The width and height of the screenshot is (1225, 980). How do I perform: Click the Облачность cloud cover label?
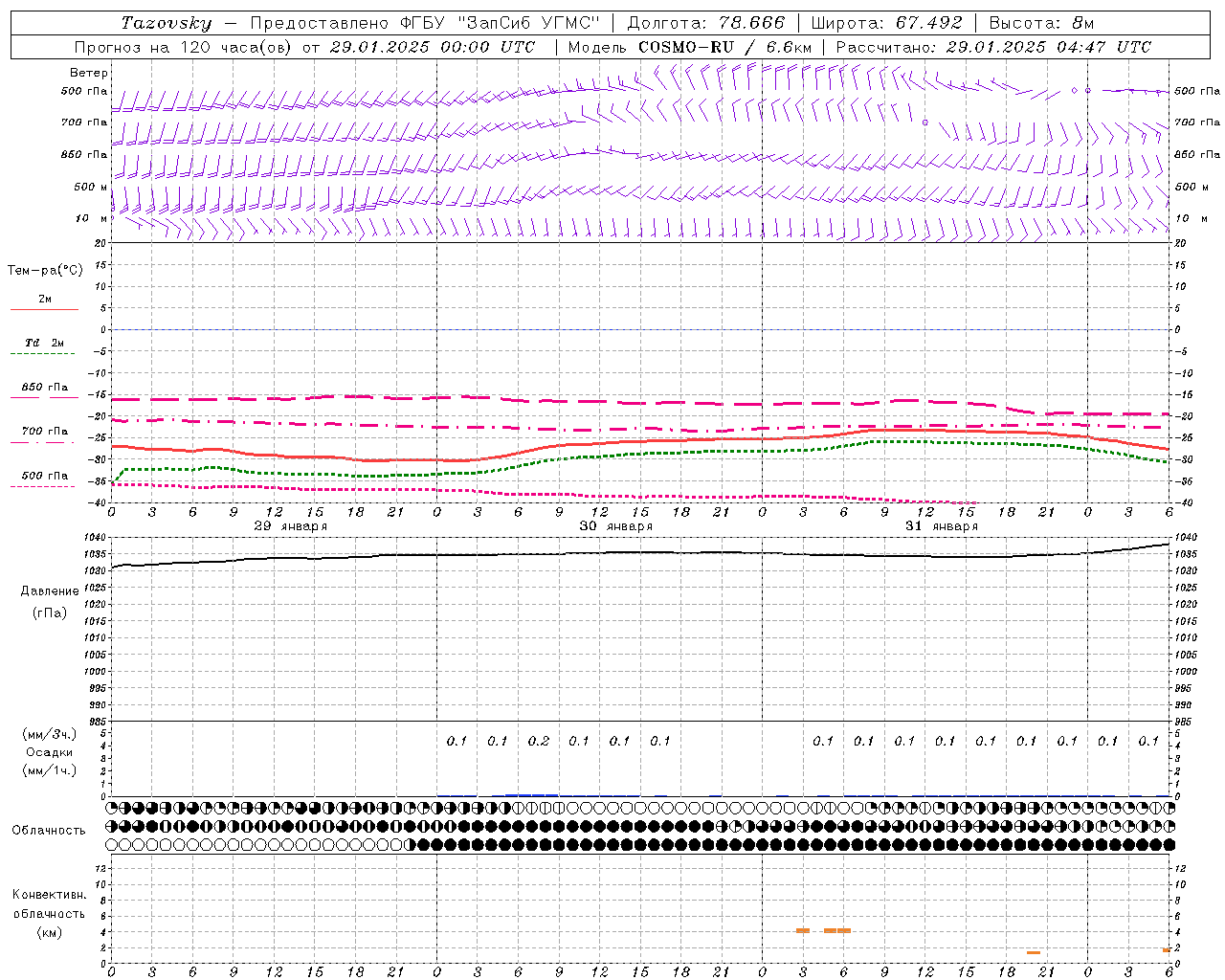(x=49, y=831)
